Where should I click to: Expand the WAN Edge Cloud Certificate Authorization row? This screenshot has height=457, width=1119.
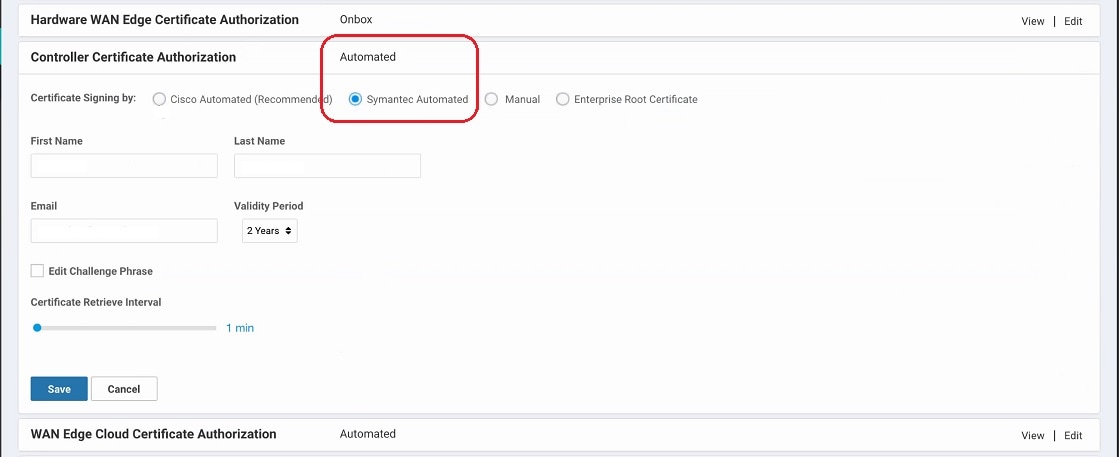[x=559, y=434]
